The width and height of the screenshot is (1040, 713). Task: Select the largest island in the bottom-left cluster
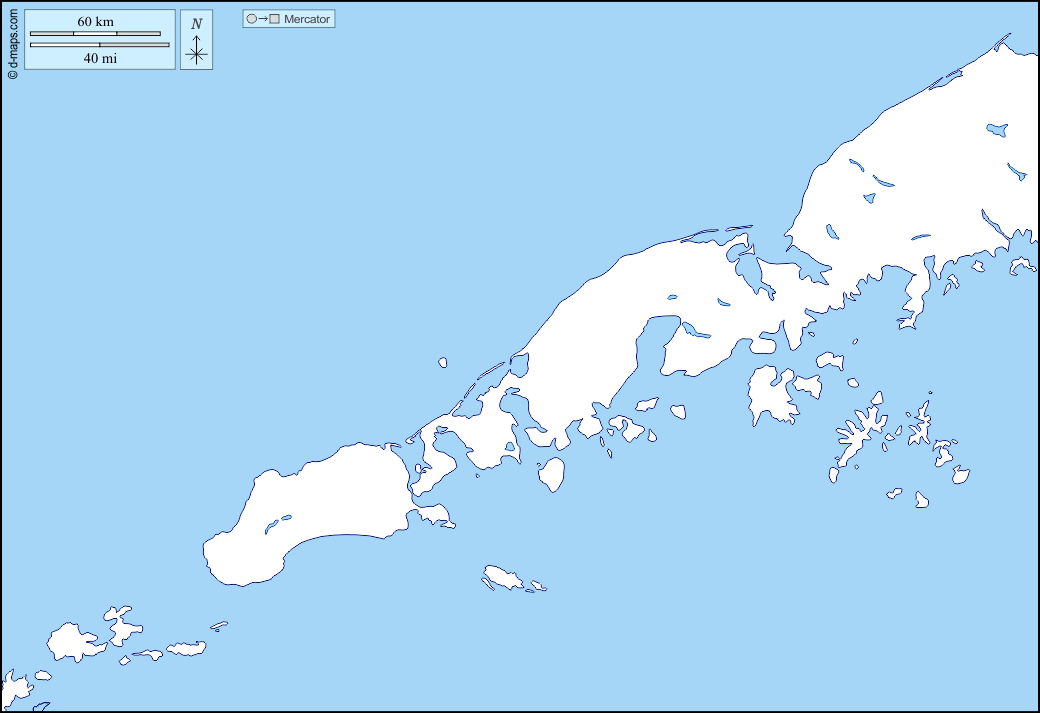point(73,641)
